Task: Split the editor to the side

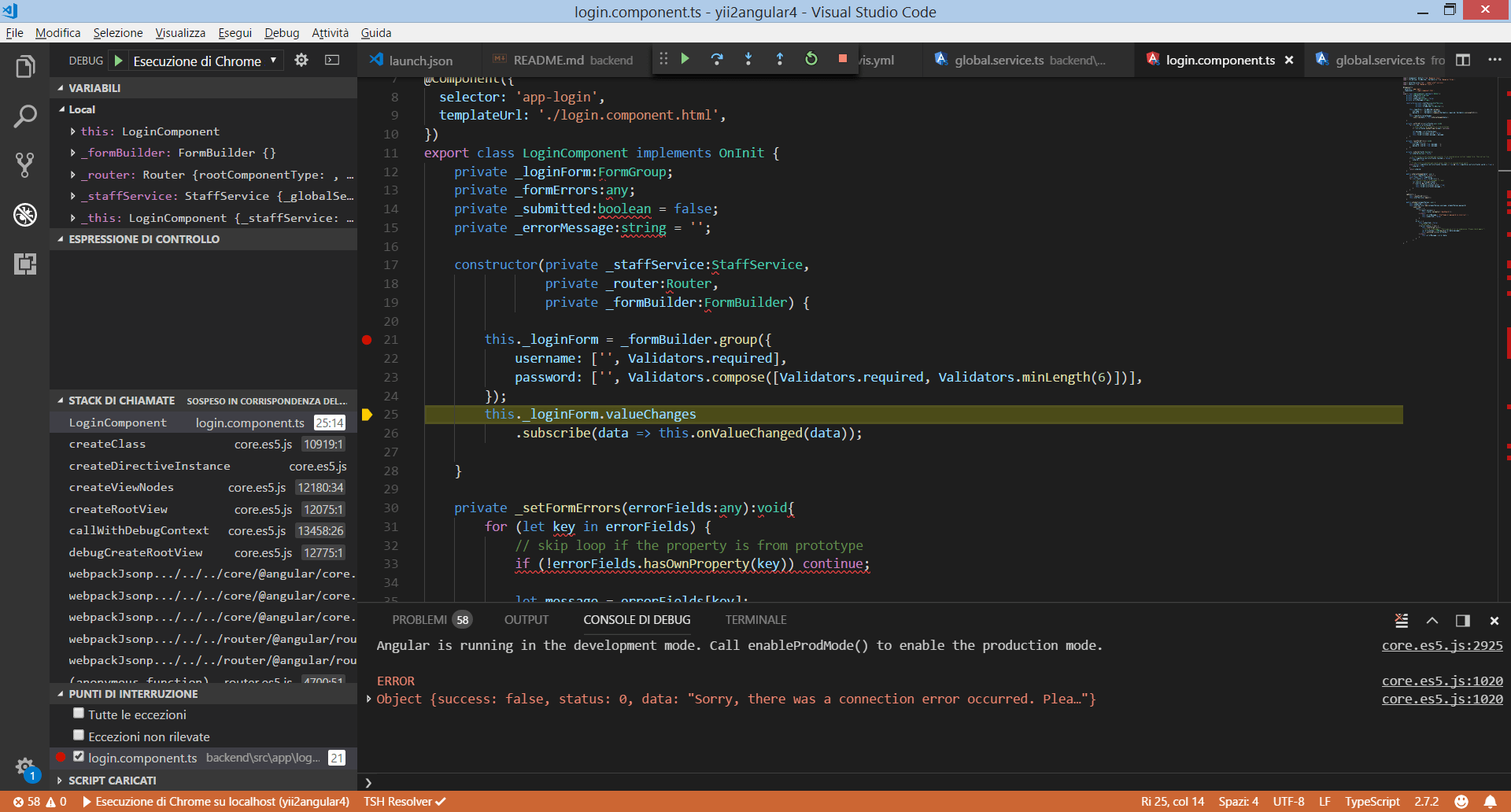Action: click(1463, 60)
